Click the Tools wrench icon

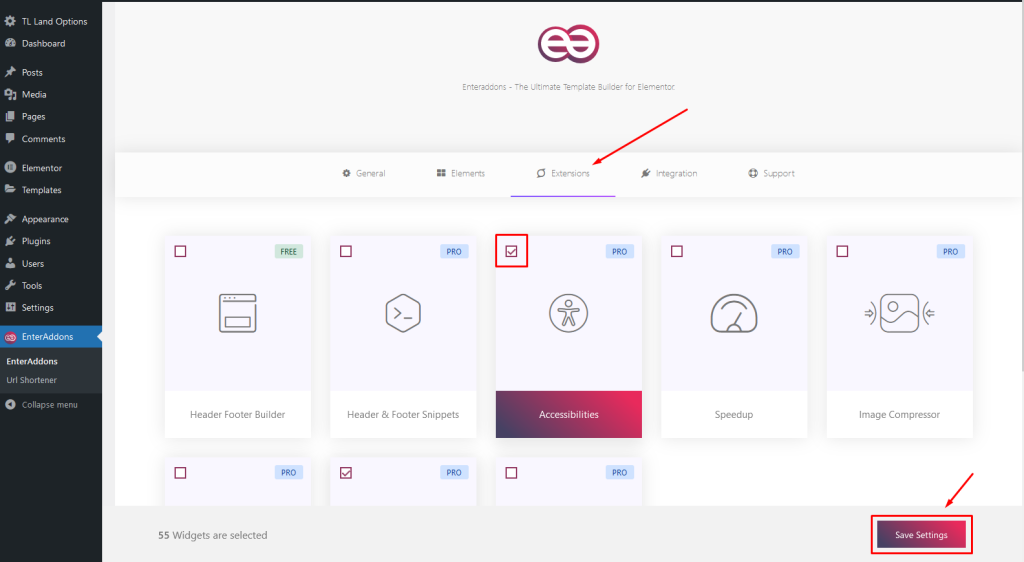point(10,285)
